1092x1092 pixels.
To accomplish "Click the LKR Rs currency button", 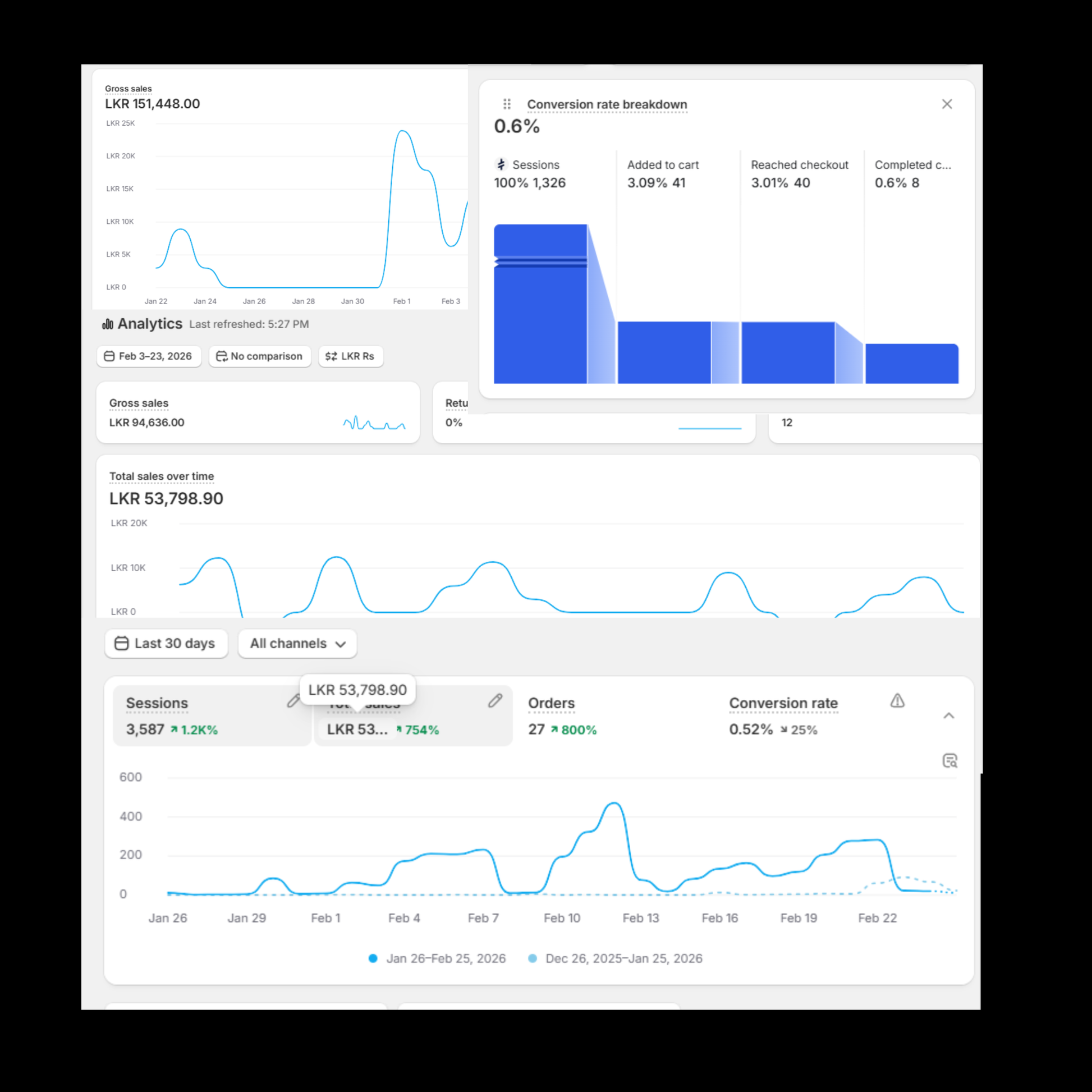I will point(350,356).
